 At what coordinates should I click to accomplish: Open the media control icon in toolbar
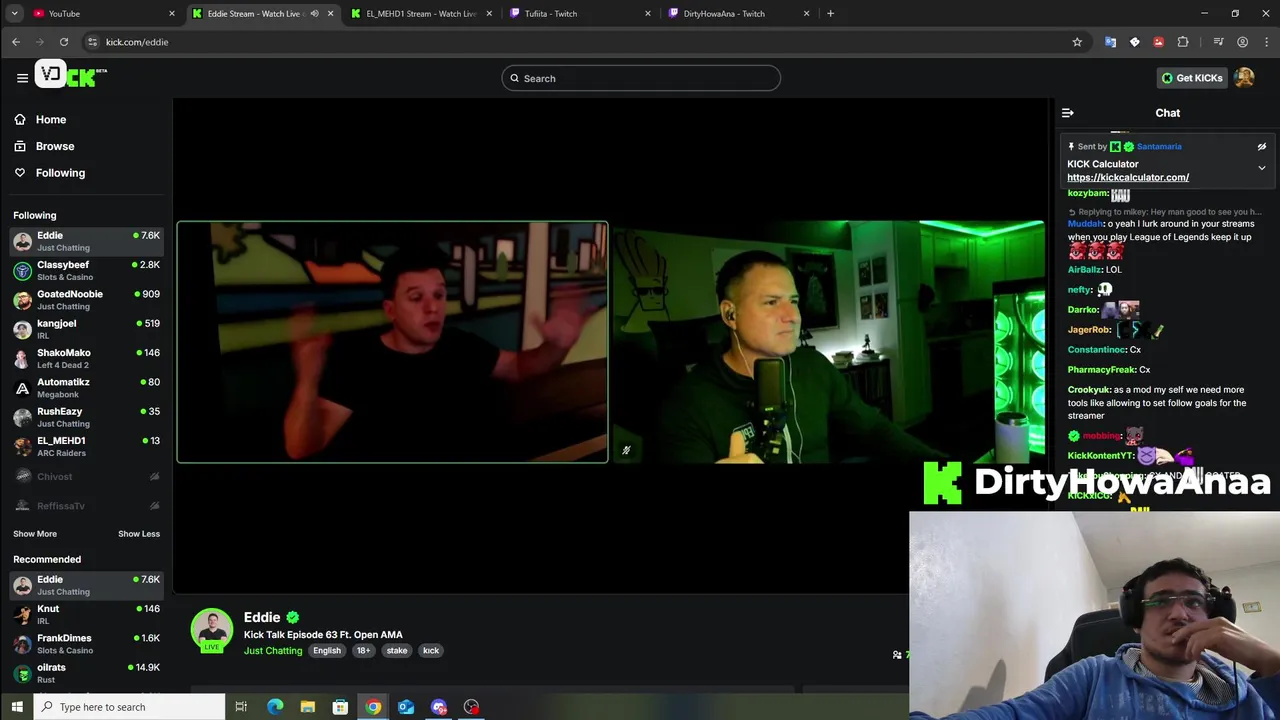[1218, 42]
